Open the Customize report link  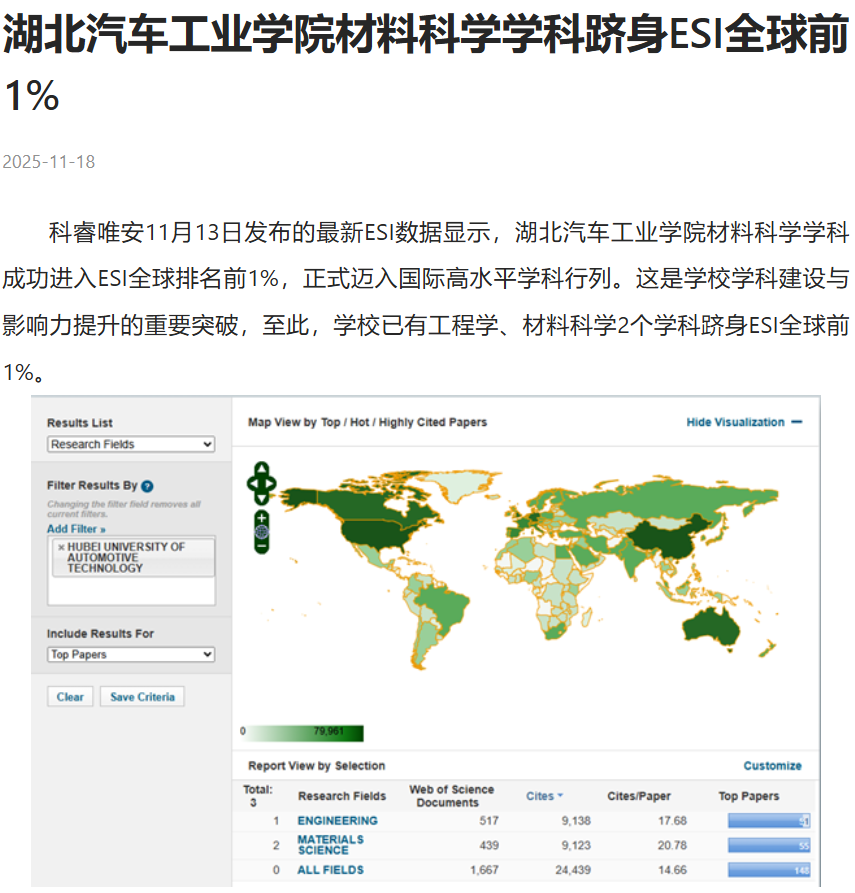[772, 766]
